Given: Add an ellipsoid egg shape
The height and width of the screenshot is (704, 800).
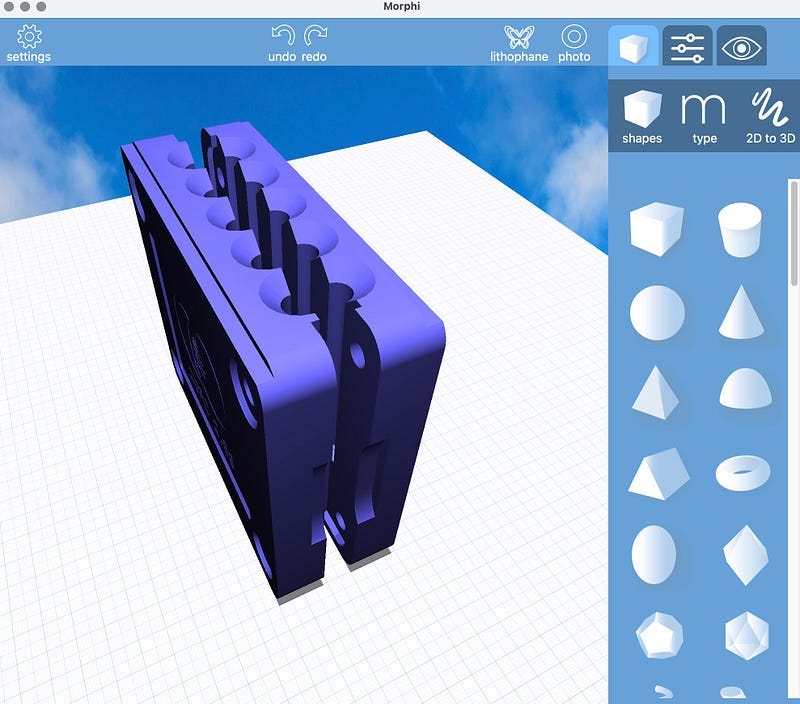Looking at the screenshot, I should (x=654, y=555).
